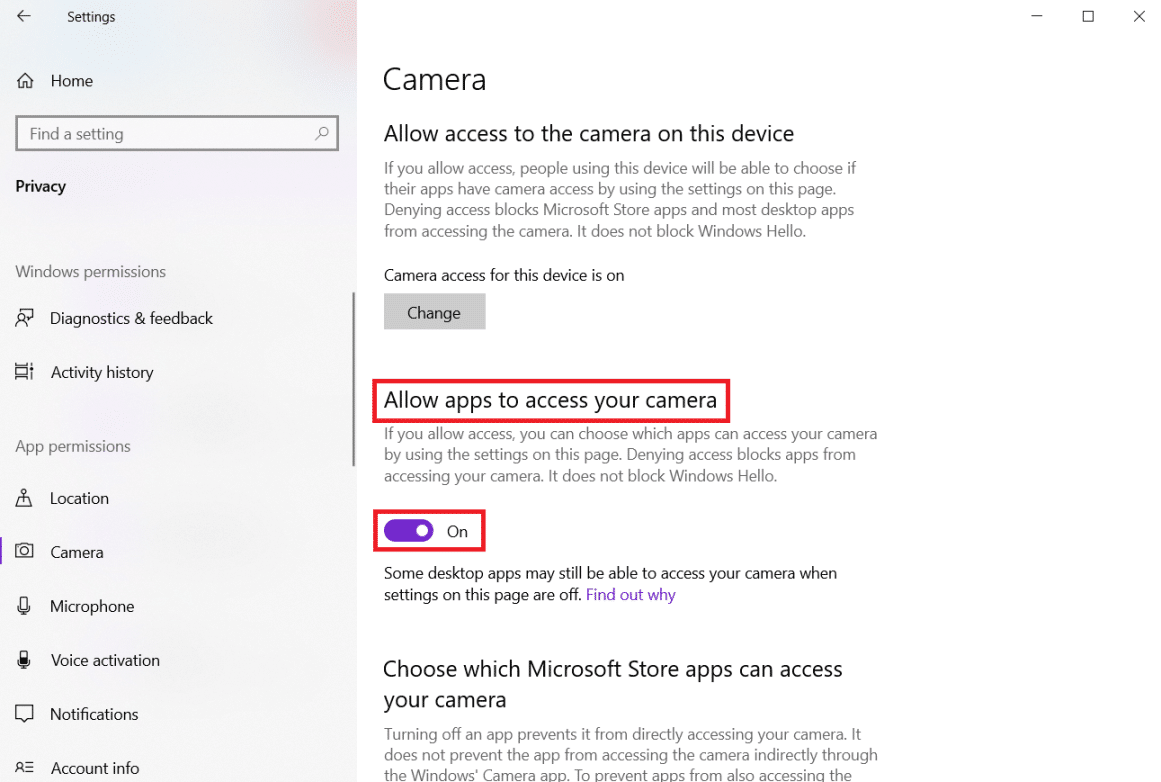
Task: Click the Activity history icon
Action: (24, 372)
